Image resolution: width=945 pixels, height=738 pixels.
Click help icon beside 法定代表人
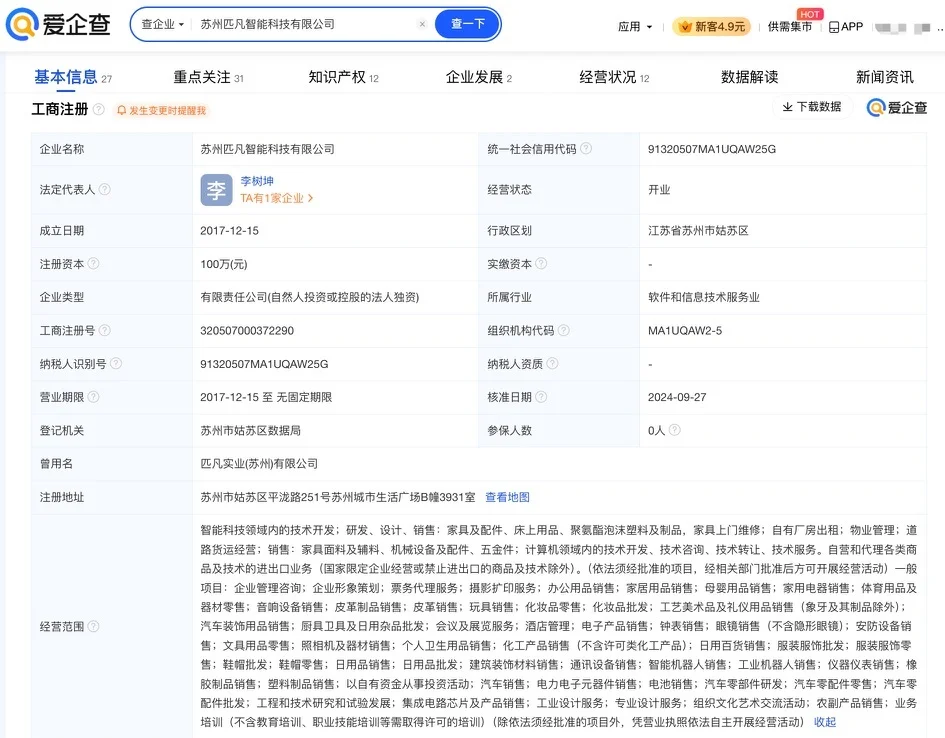point(104,189)
